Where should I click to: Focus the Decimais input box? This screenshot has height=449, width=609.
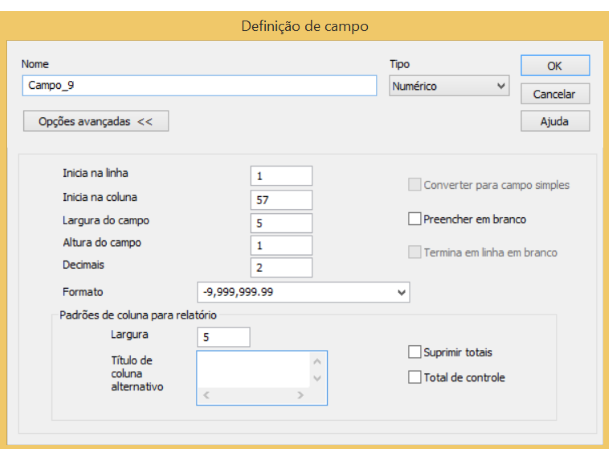pyautogui.click(x=281, y=268)
